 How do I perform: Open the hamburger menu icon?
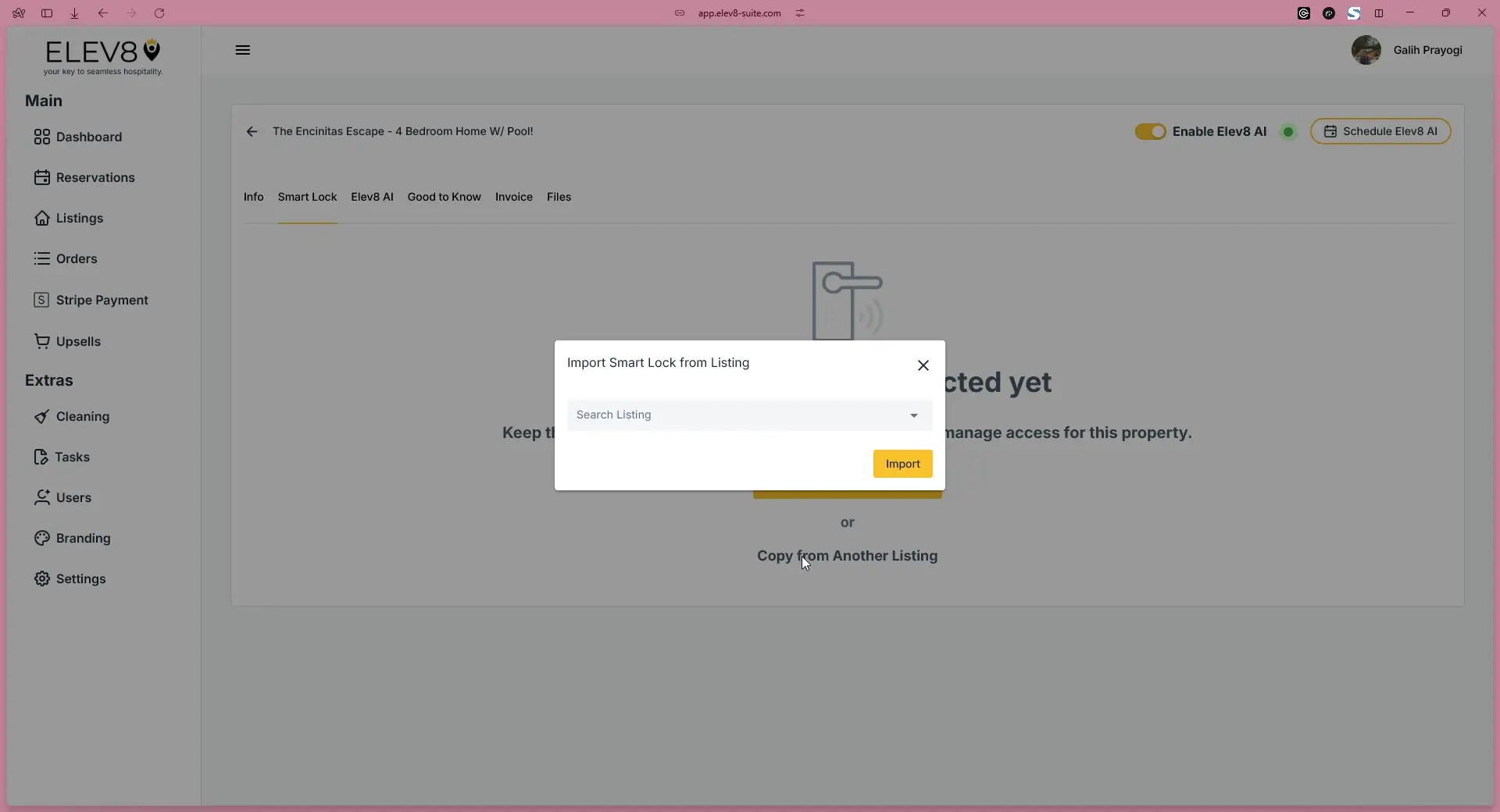[x=243, y=50]
